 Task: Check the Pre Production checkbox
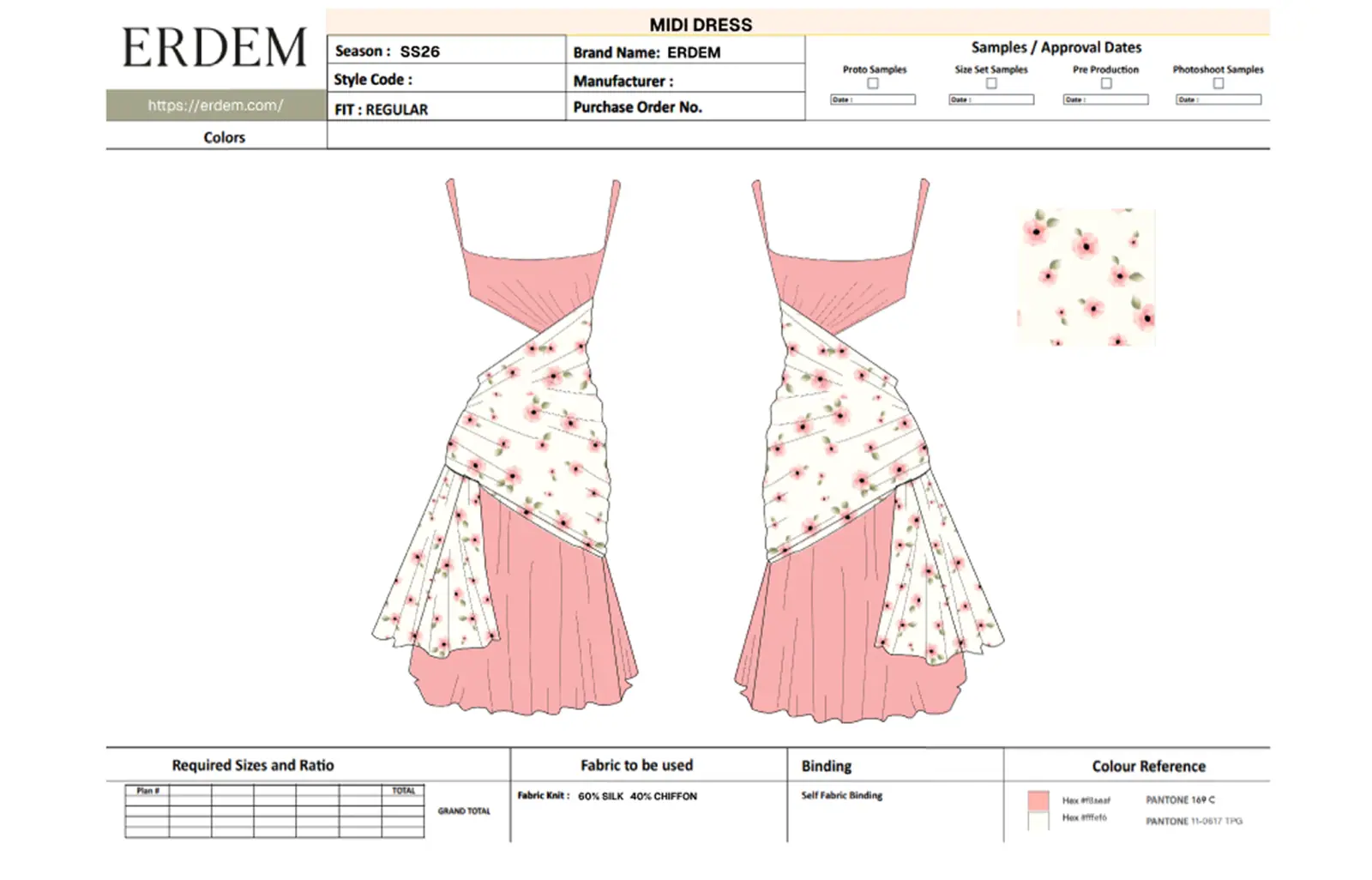(1106, 83)
